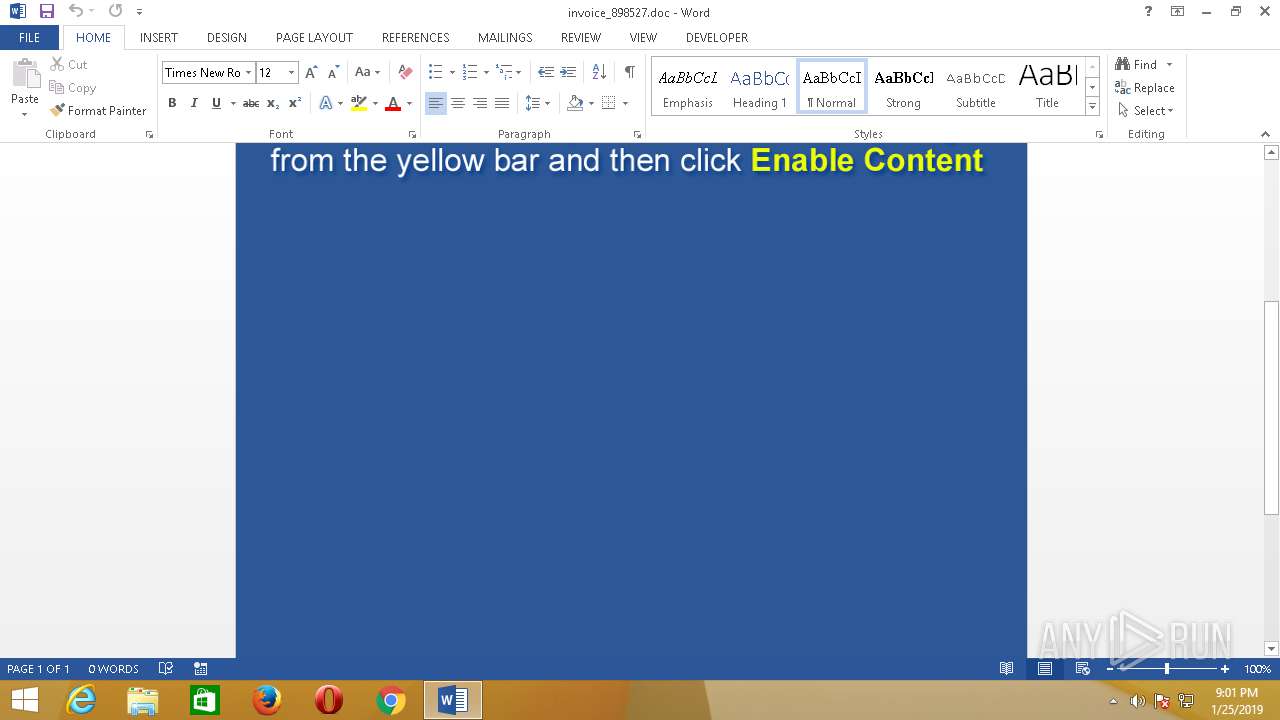This screenshot has height=720, width=1280.
Task: Center the paragraph text
Action: pyautogui.click(x=458, y=103)
